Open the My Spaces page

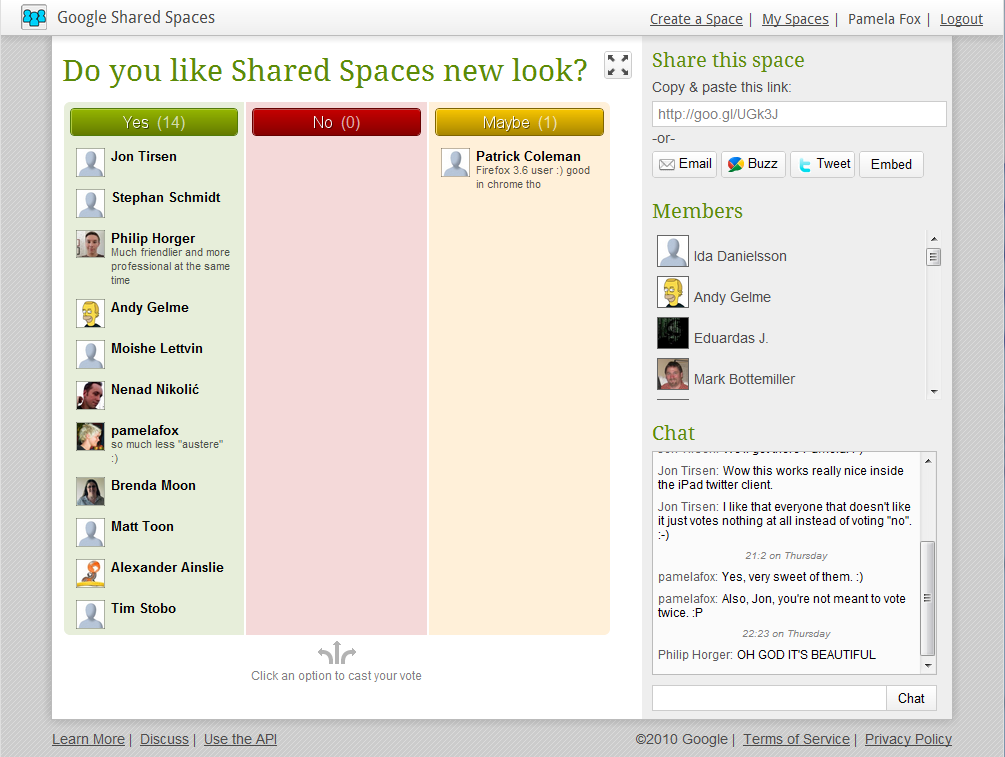click(794, 19)
